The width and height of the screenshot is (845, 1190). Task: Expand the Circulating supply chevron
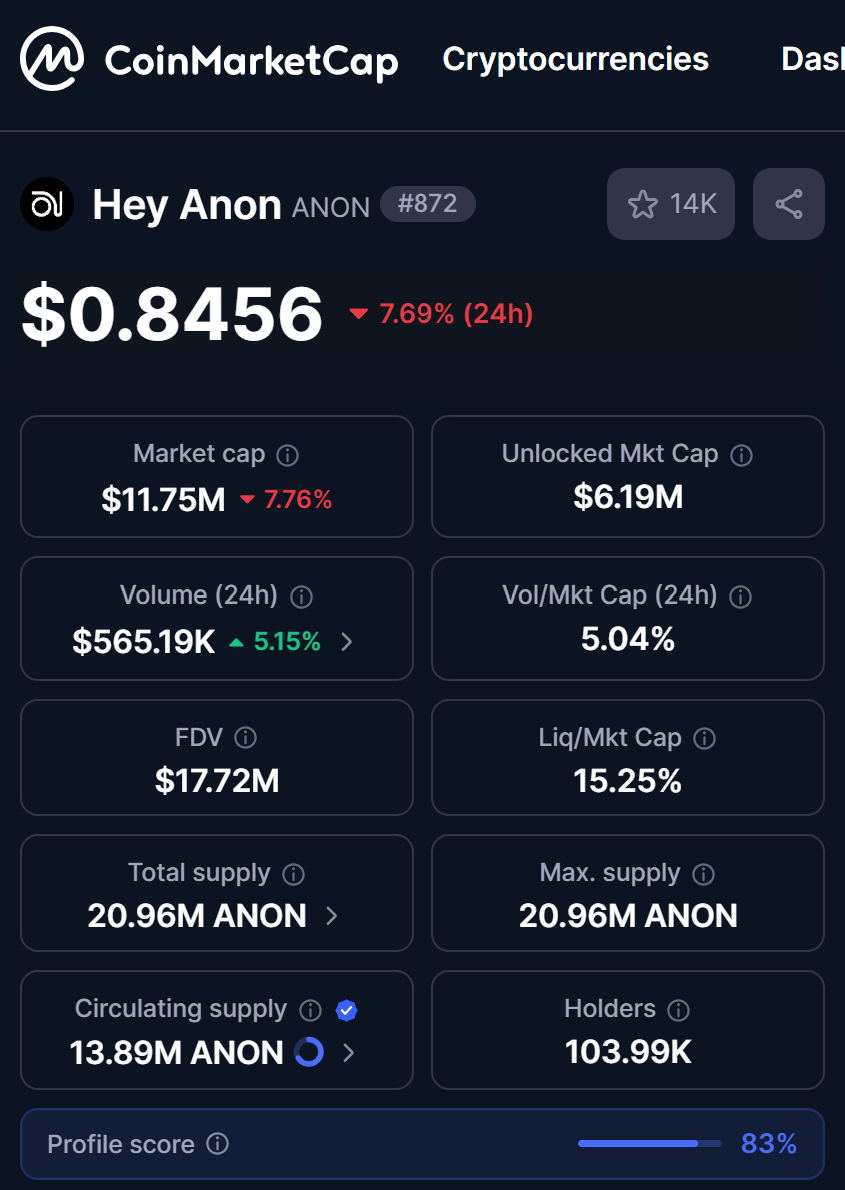pos(348,1052)
